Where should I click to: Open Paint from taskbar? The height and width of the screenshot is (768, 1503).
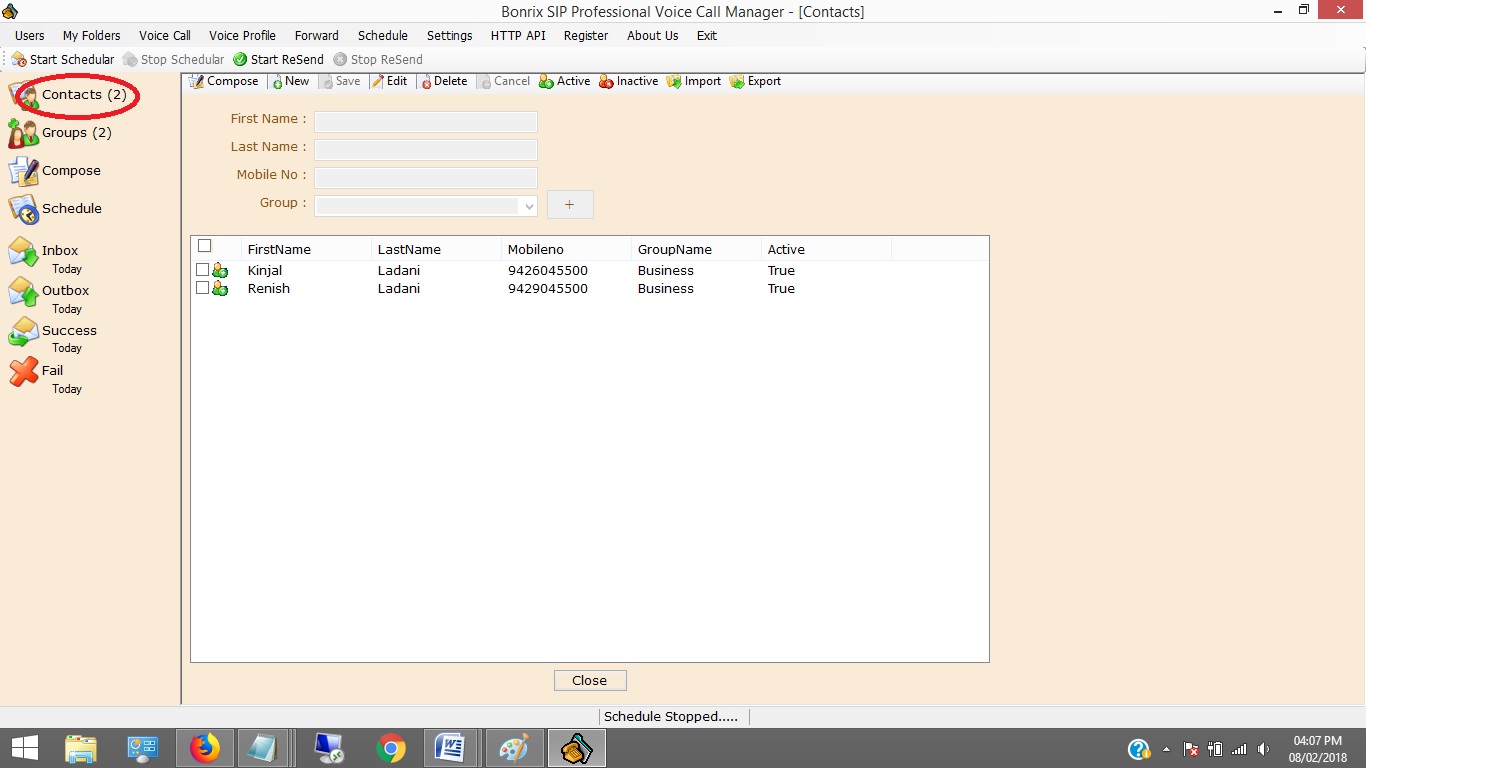click(x=514, y=748)
